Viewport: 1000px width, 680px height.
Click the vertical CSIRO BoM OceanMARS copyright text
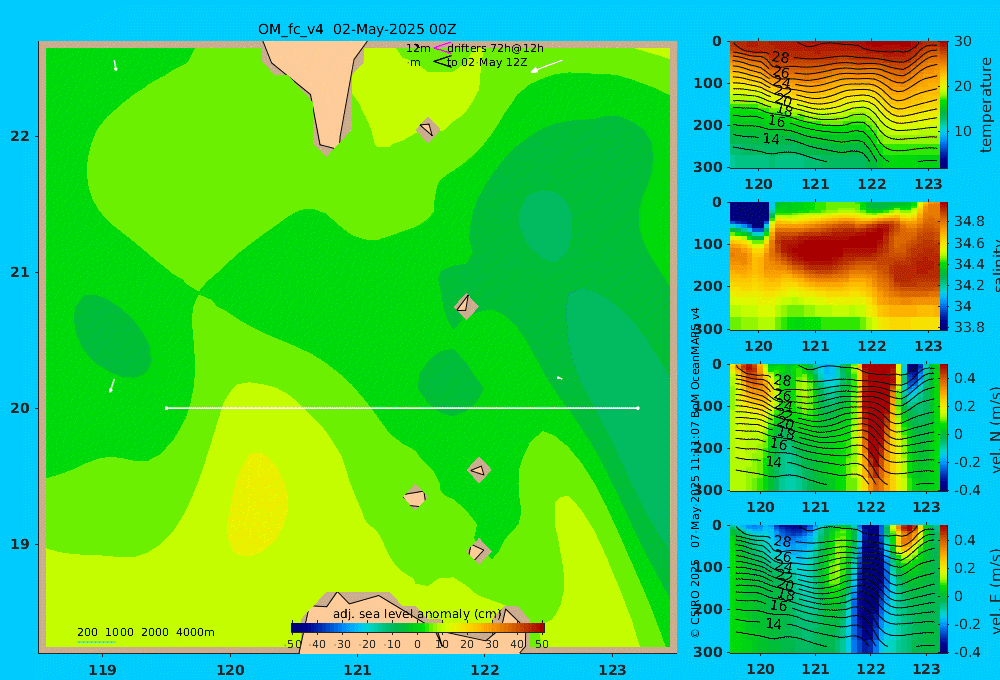coord(695,473)
